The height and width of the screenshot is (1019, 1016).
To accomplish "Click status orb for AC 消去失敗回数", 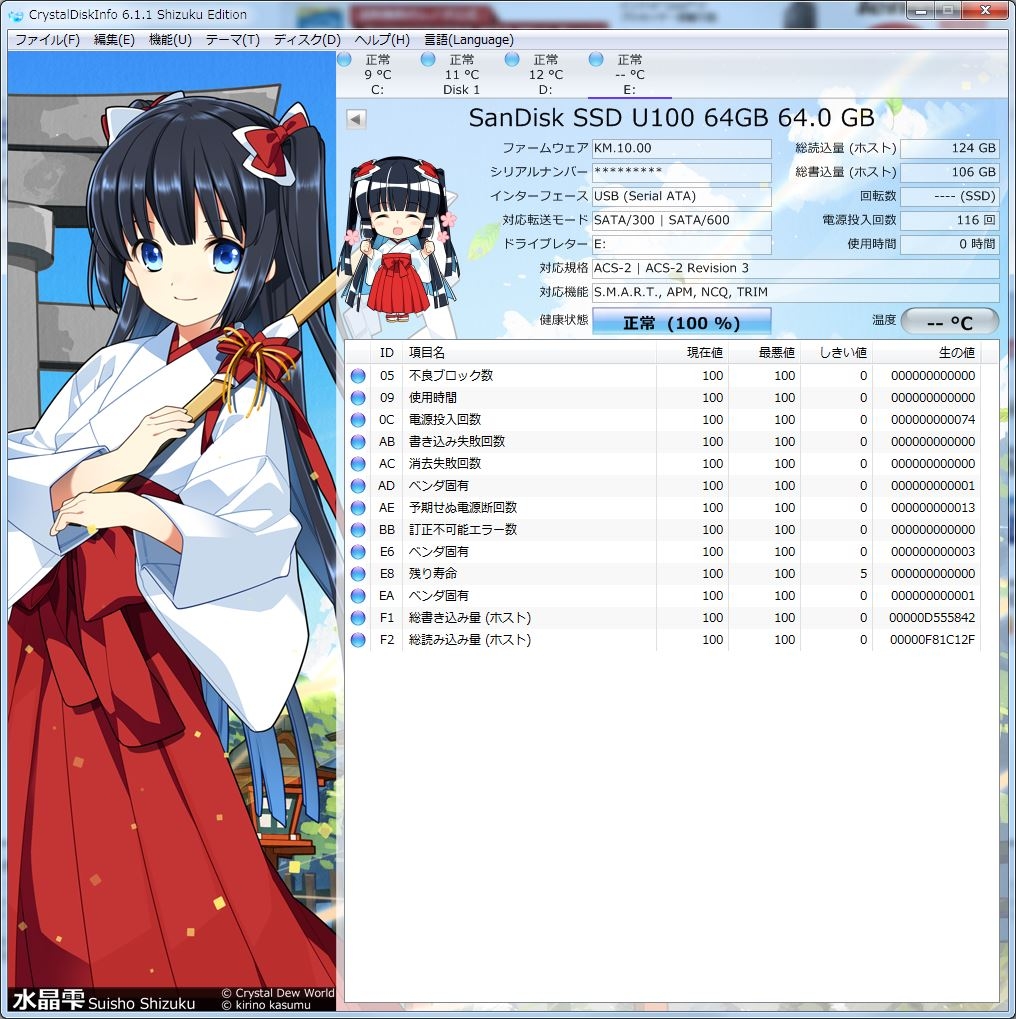I will pos(358,464).
